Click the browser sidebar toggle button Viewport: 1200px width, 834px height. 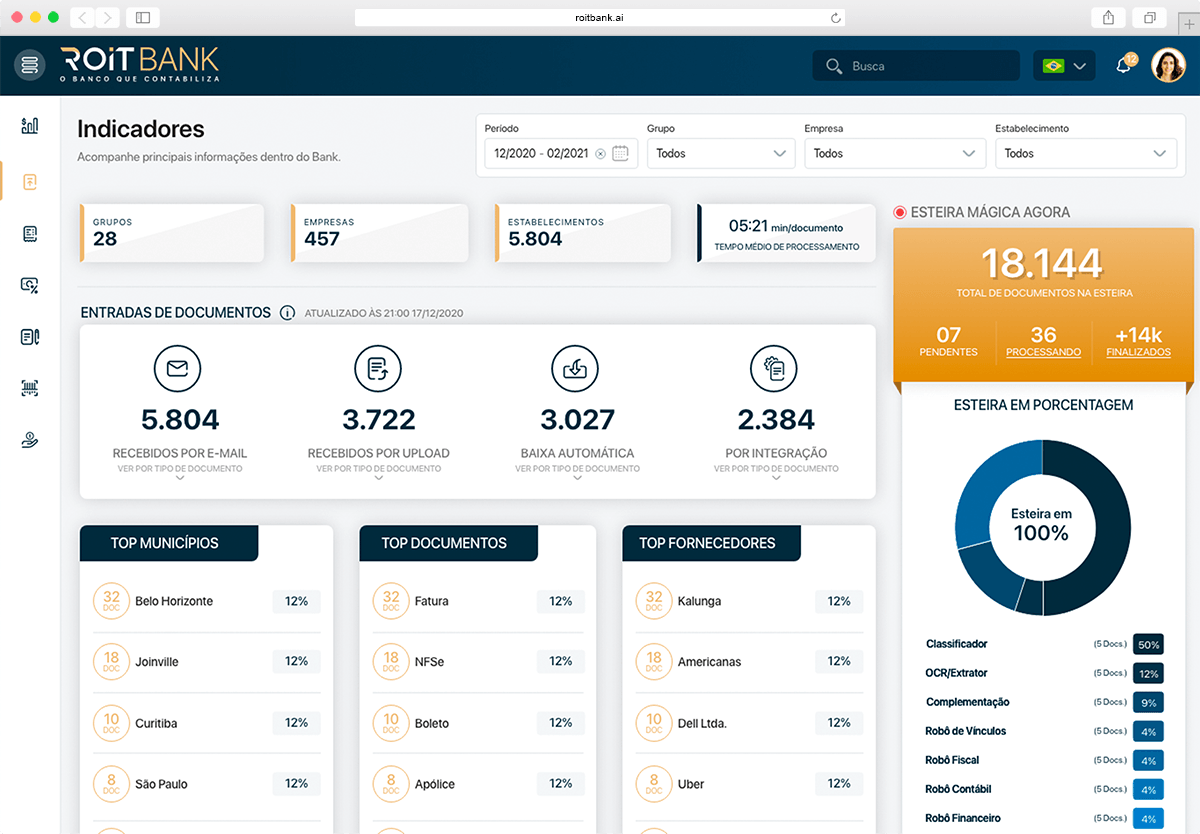[x=143, y=18]
